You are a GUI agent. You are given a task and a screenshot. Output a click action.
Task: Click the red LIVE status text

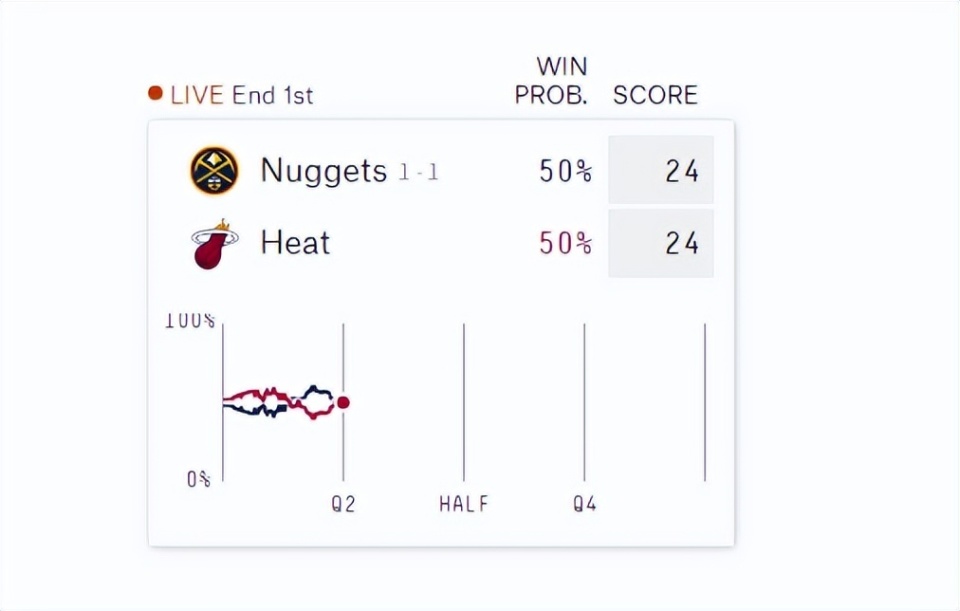[197, 95]
